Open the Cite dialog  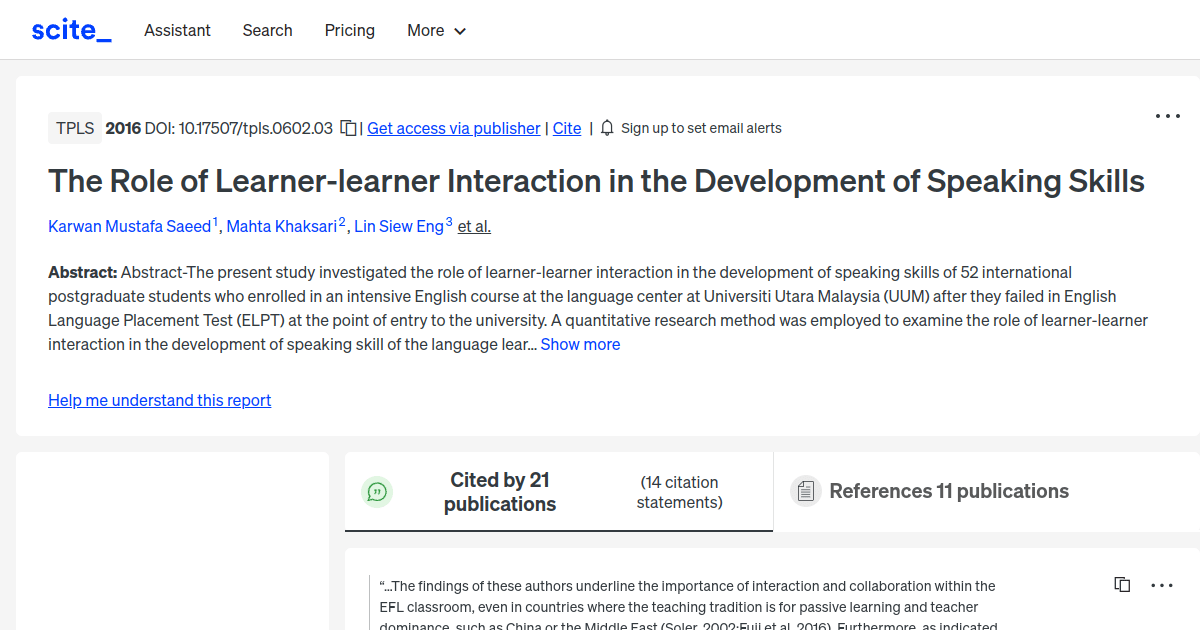point(567,128)
